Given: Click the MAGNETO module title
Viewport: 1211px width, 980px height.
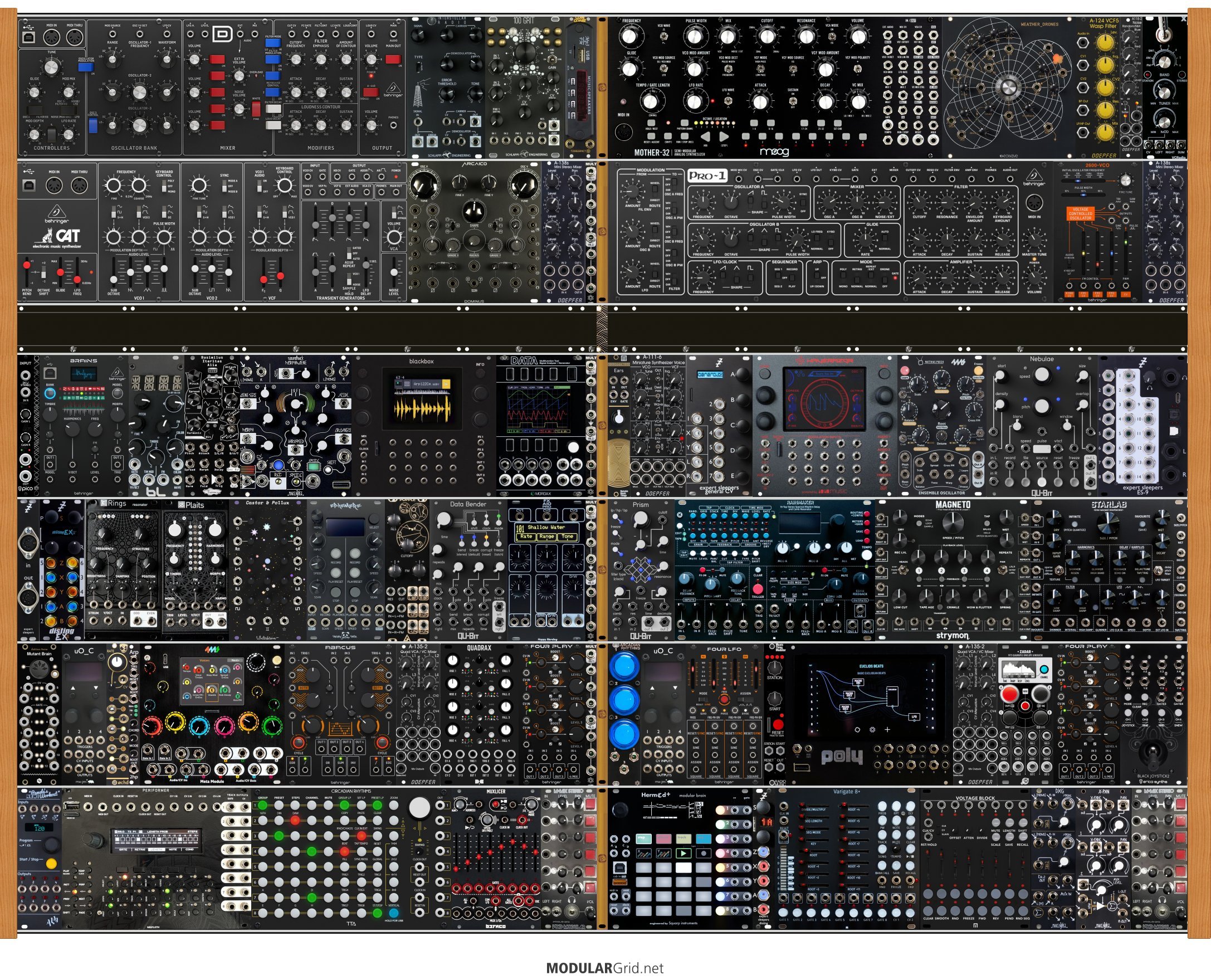Looking at the screenshot, I should pyautogui.click(x=953, y=504).
